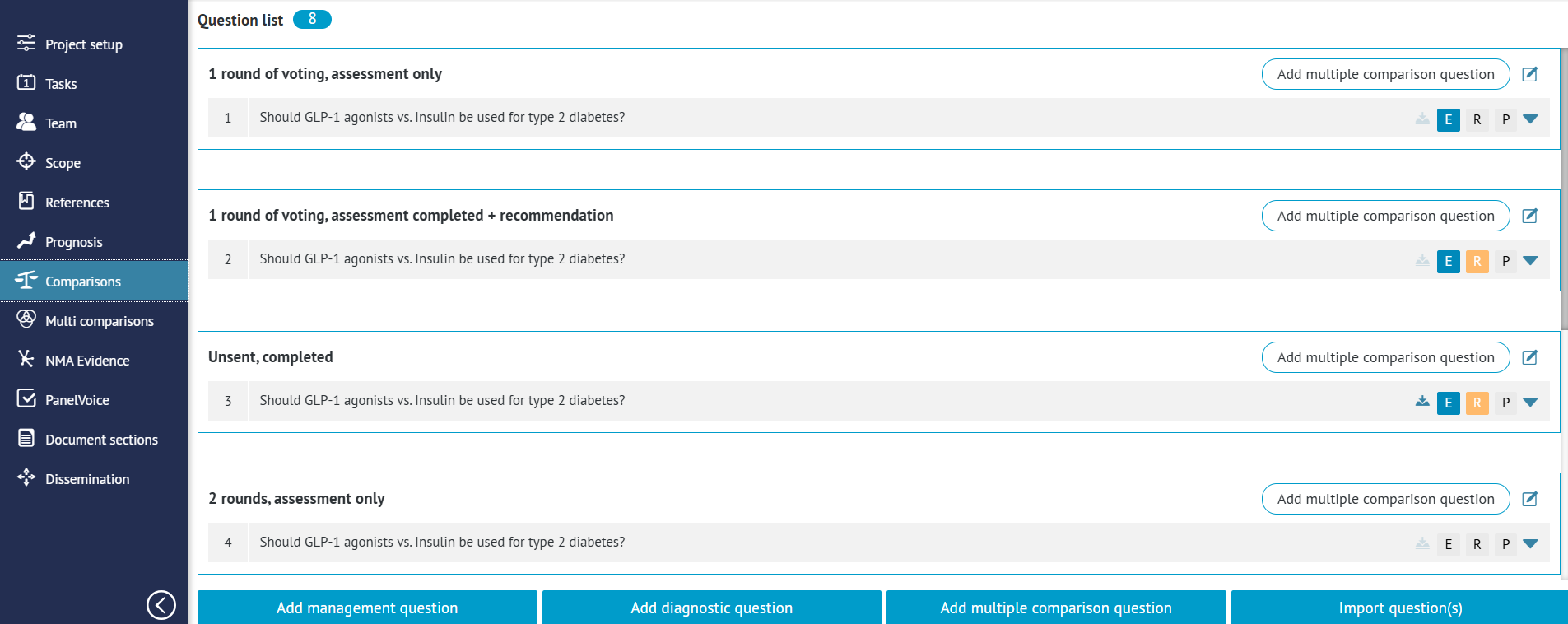Viewport: 1568px width, 624px height.
Task: Open the Scope section icon in sidebar
Action: point(26,162)
